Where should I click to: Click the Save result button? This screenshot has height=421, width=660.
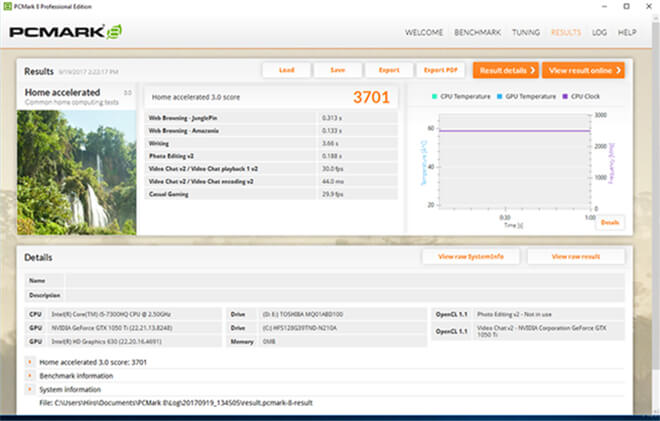coord(338,70)
